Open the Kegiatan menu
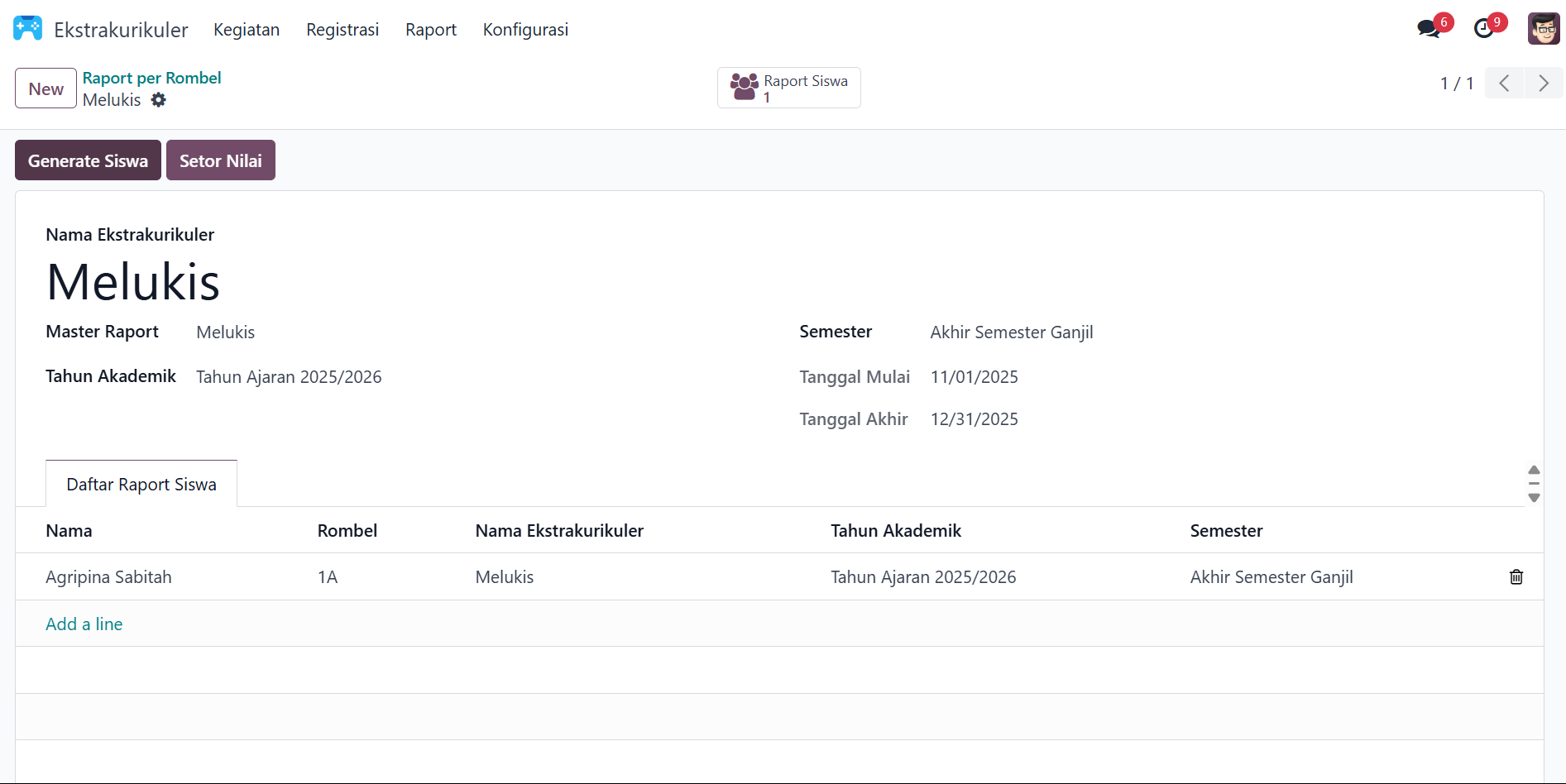Viewport: 1566px width, 784px height. click(247, 30)
